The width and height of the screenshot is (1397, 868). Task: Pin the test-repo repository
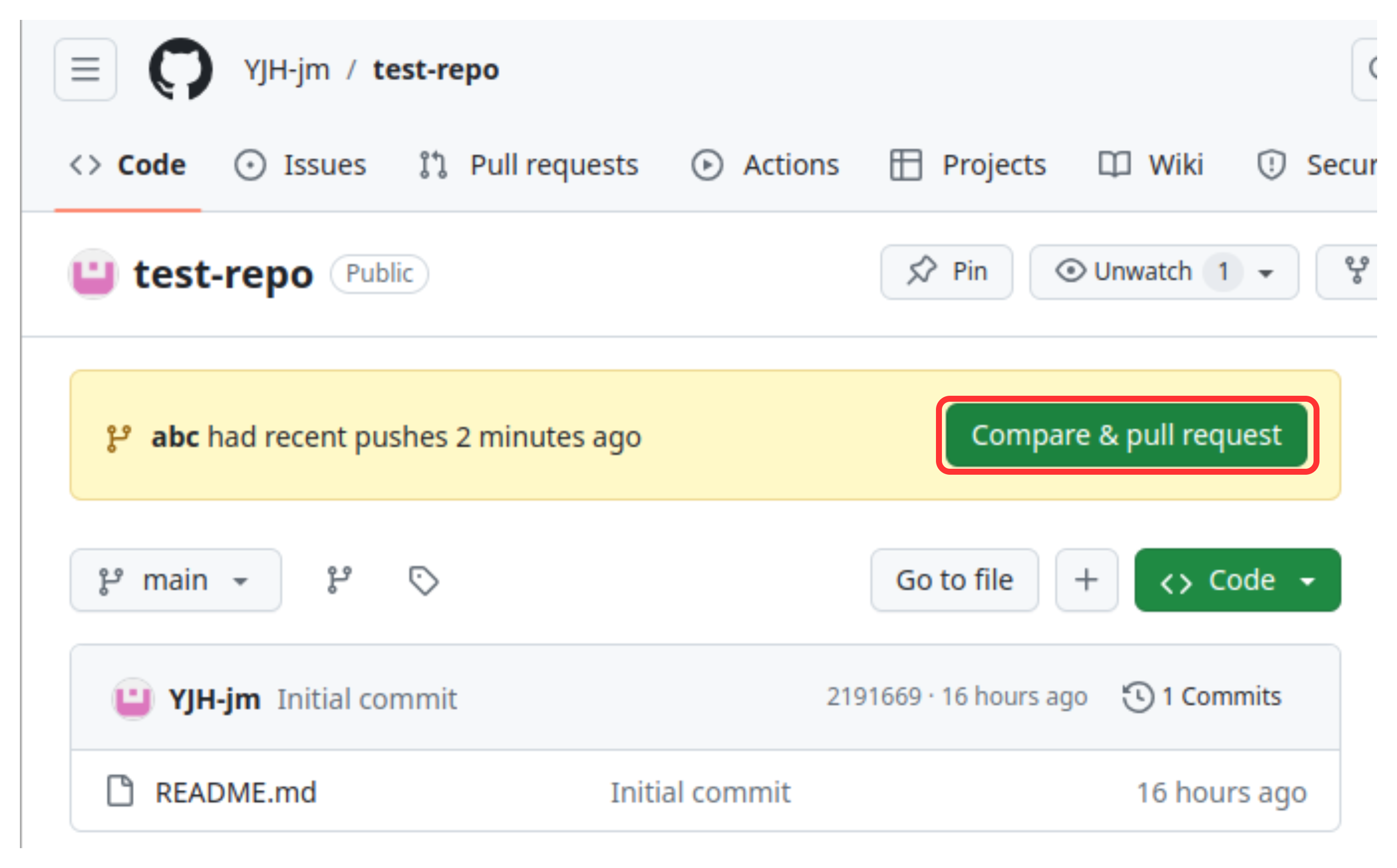(x=946, y=272)
